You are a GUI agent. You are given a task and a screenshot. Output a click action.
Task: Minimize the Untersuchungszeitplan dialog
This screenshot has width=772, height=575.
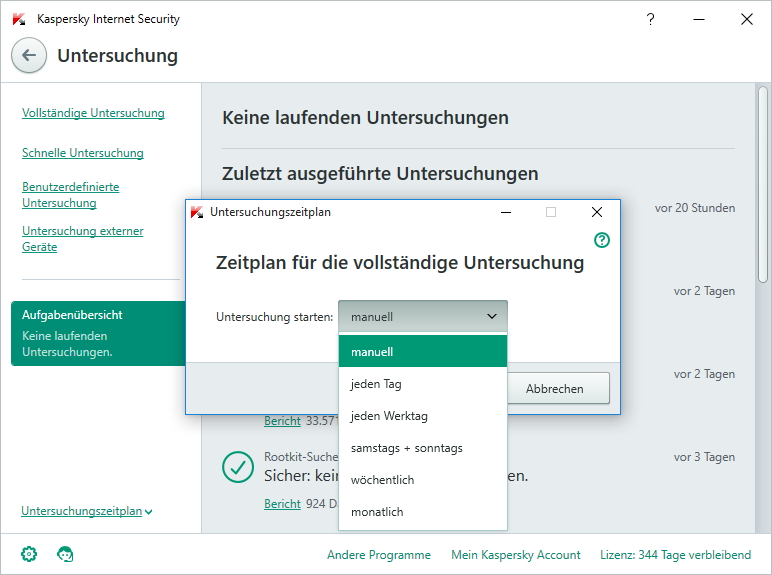point(506,212)
